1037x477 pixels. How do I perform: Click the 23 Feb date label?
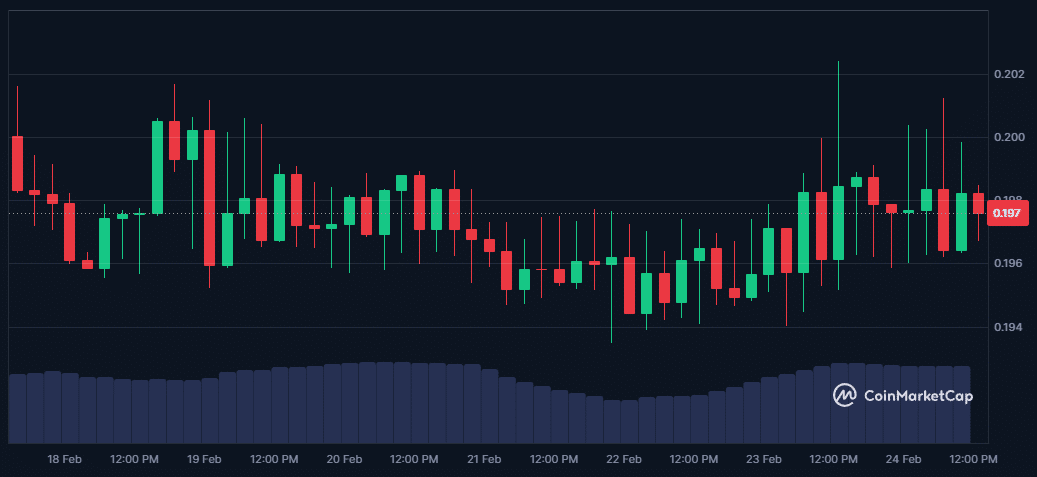[764, 459]
